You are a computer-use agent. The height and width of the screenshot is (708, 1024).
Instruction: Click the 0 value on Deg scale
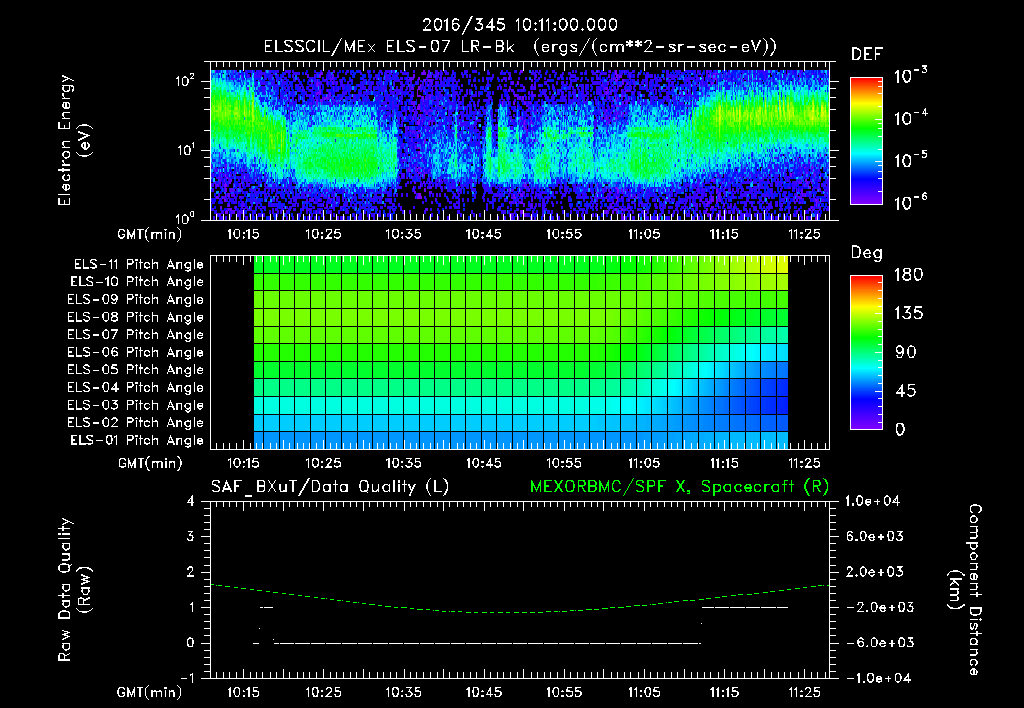900,430
